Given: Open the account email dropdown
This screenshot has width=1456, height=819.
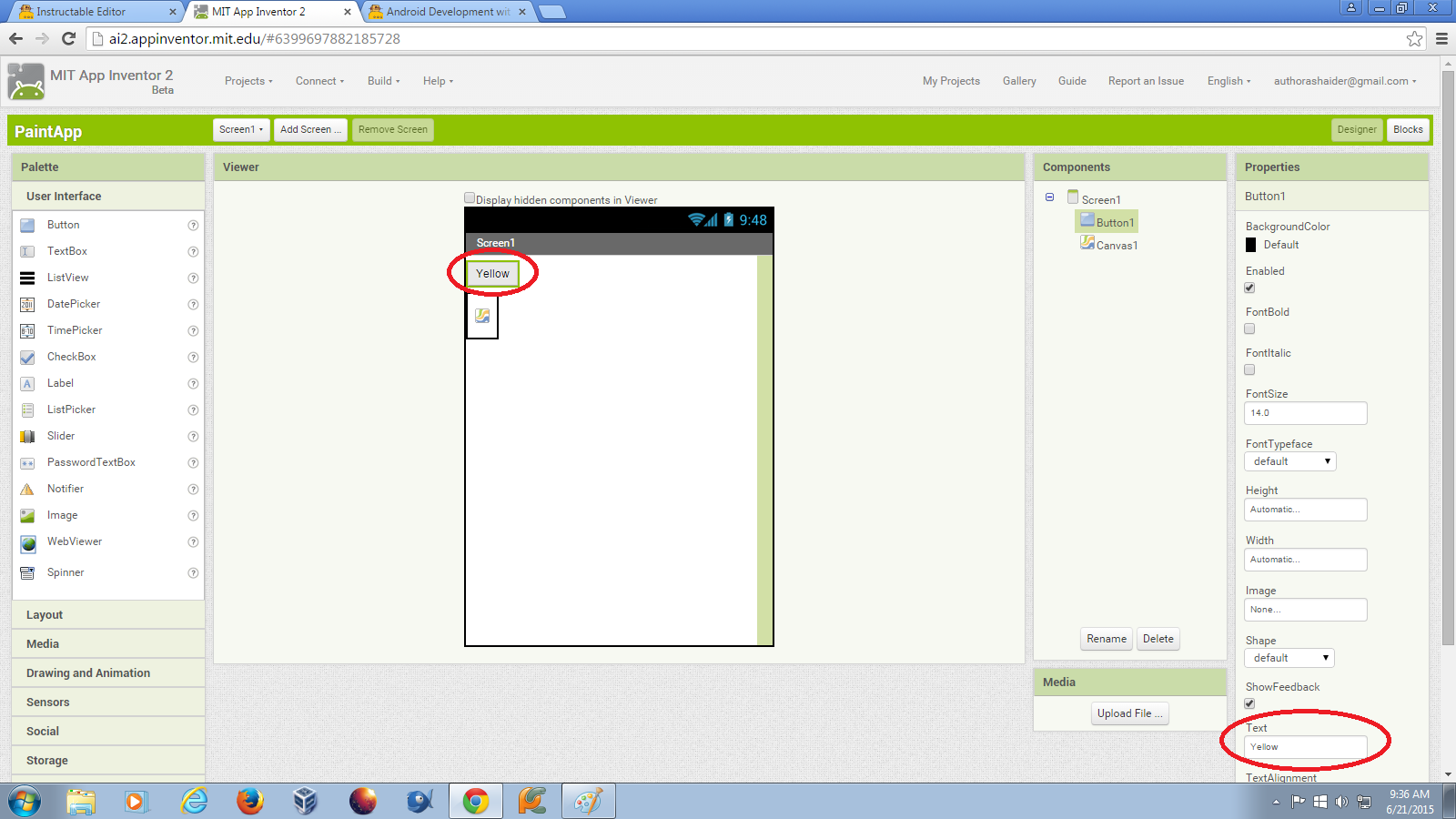Looking at the screenshot, I should pyautogui.click(x=1344, y=81).
